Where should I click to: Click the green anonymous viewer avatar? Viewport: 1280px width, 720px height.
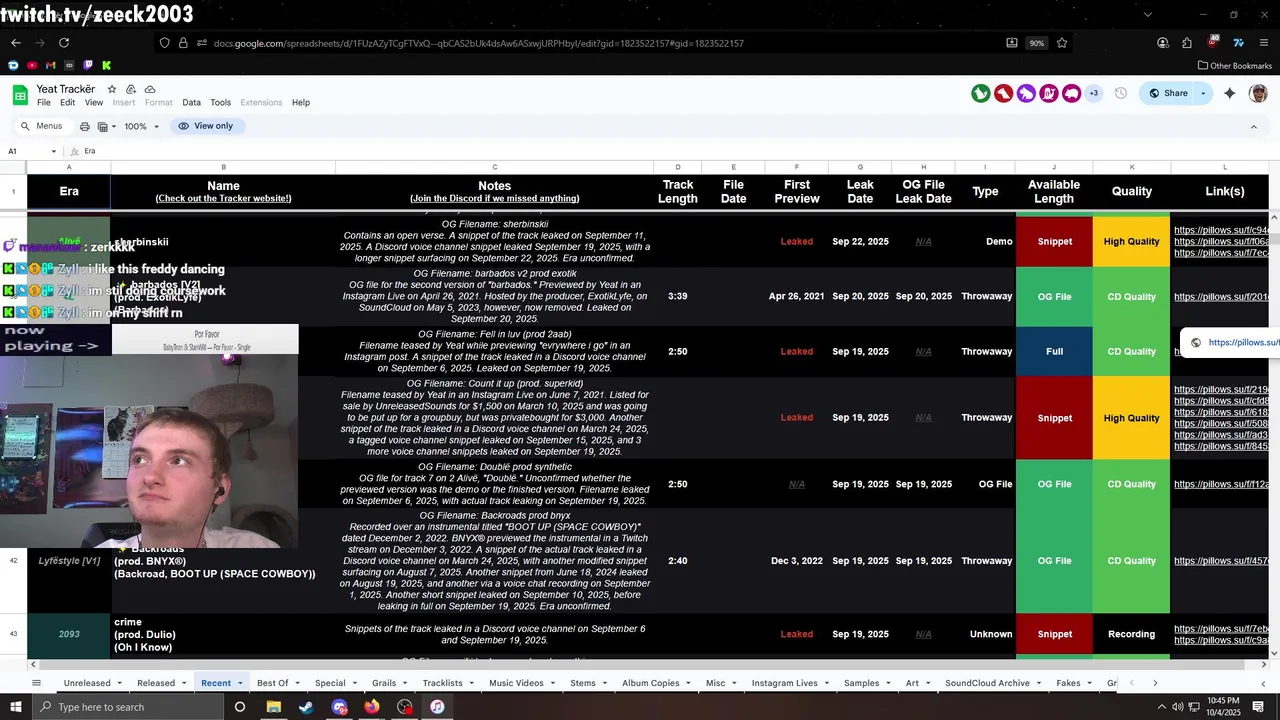point(981,93)
